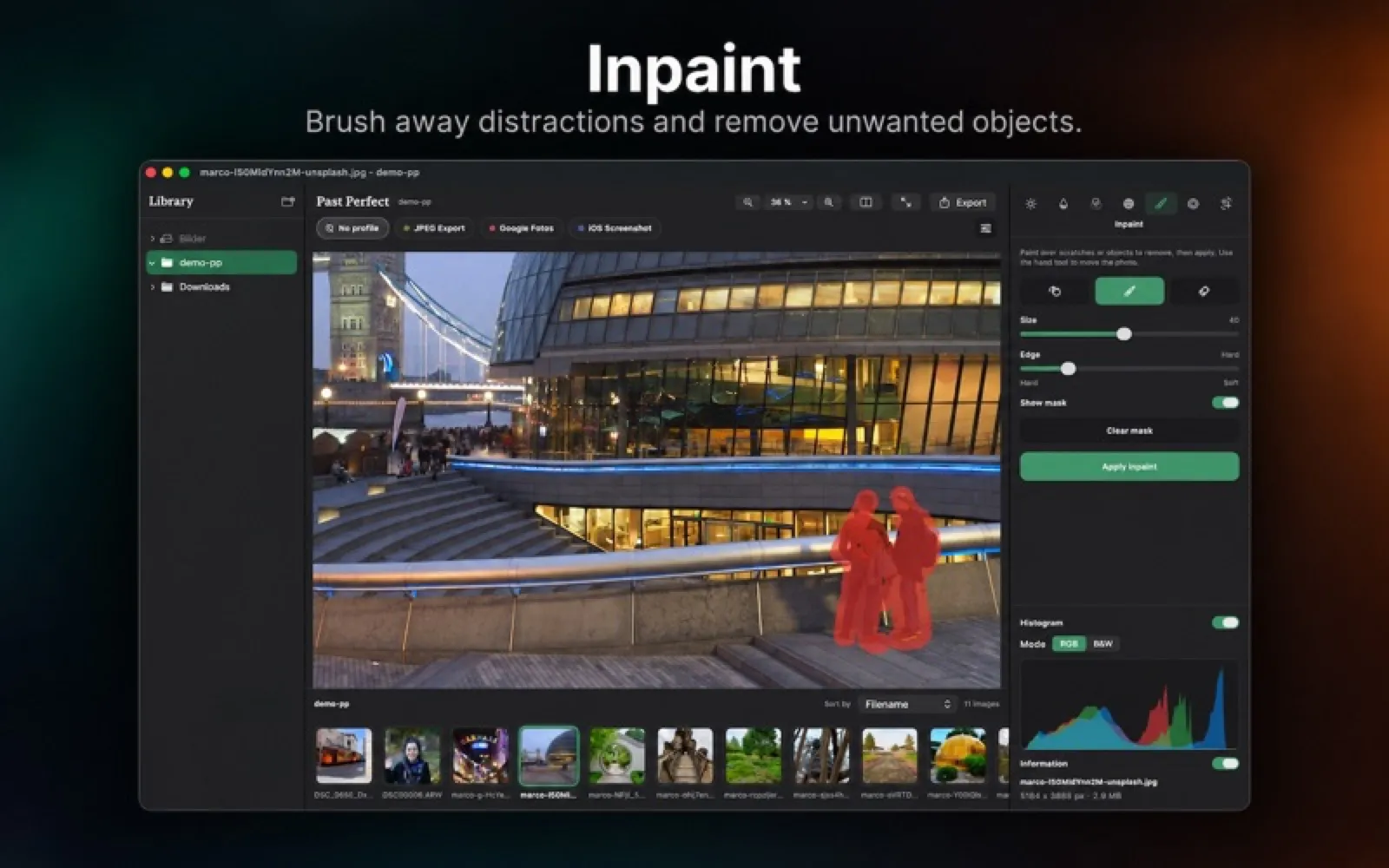Open the round fourth adjustment tab icon

tap(1129, 204)
